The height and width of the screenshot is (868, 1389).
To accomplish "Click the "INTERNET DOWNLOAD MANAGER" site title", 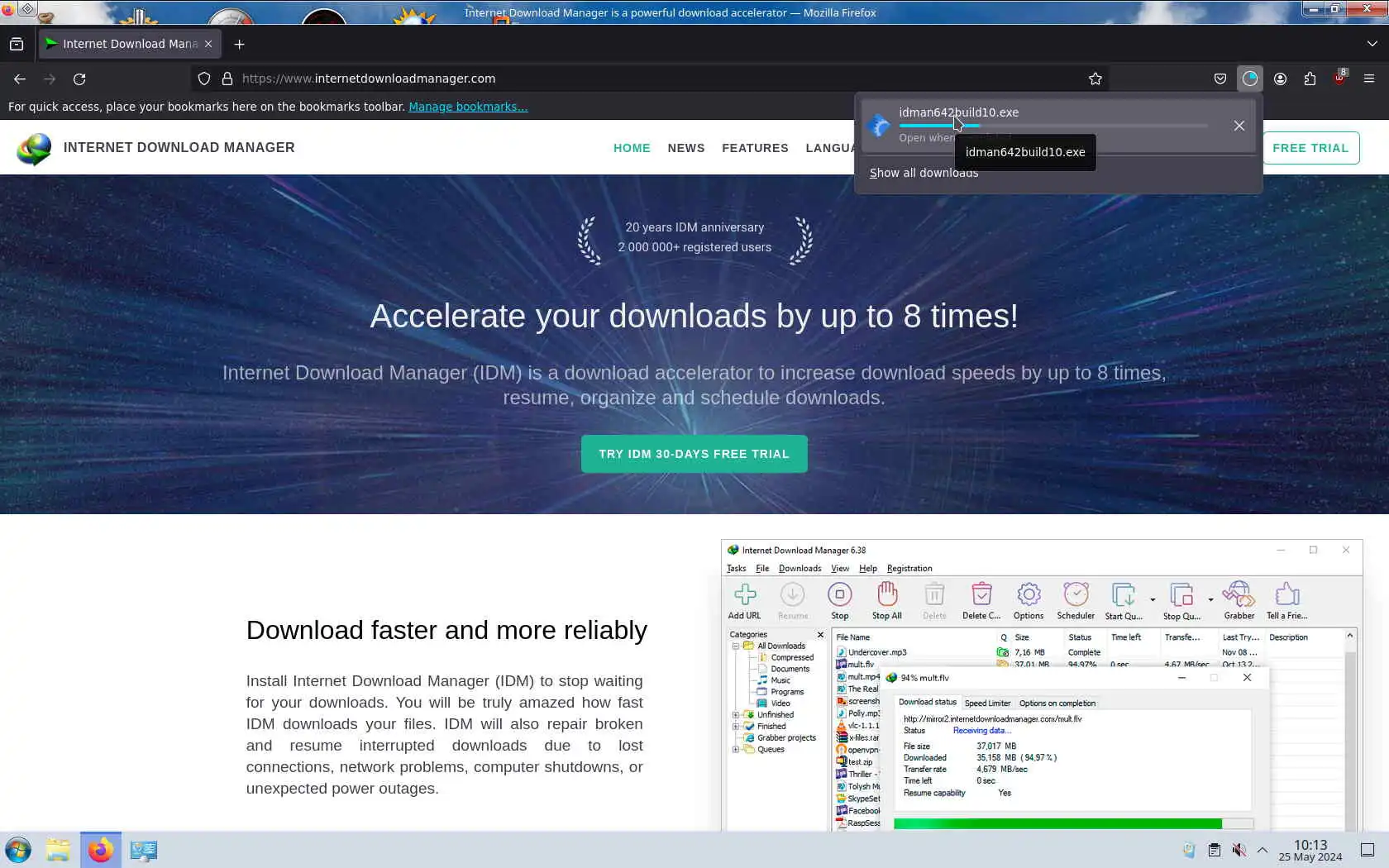I will [179, 147].
